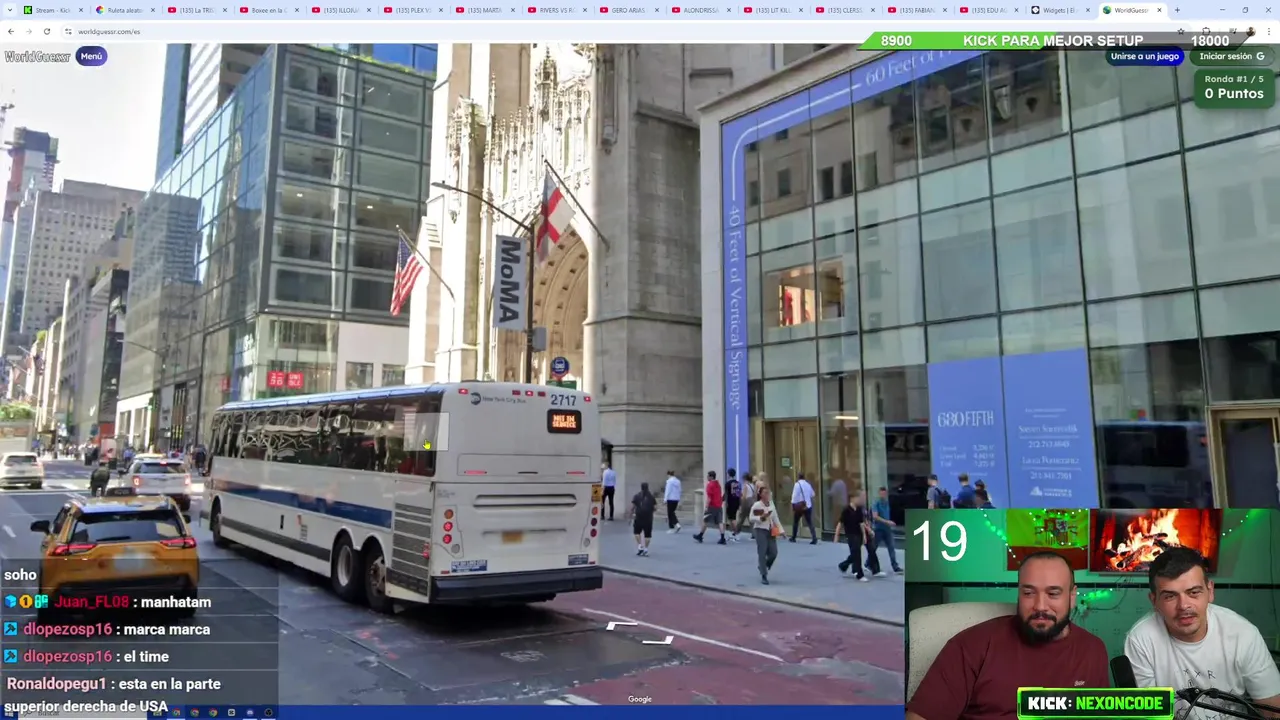Switch to the 'Ruleta aleatoria' tab
This screenshot has width=1280, height=720.
(124, 10)
